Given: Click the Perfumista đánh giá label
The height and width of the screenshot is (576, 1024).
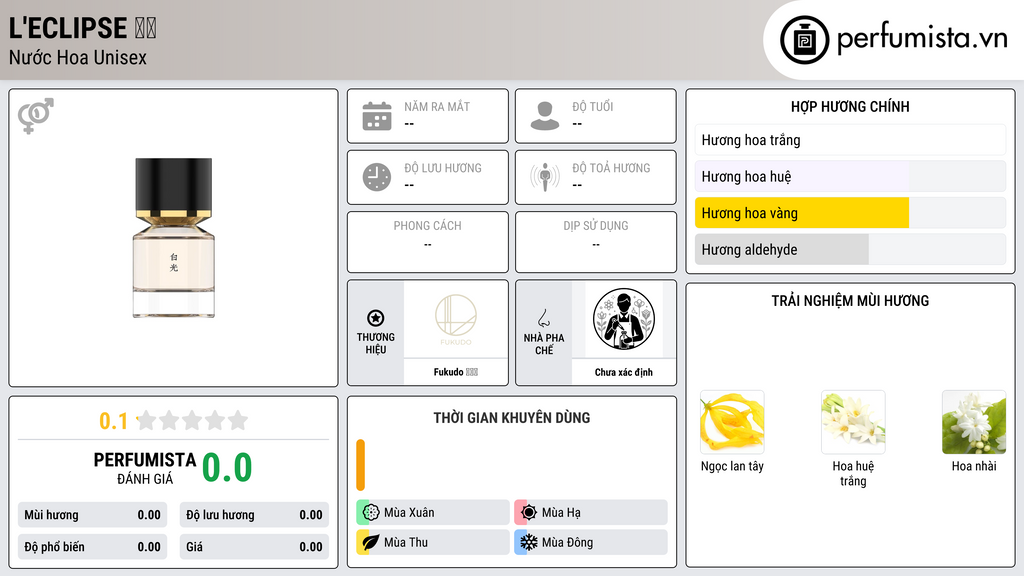Looking at the screenshot, I should [x=145, y=468].
